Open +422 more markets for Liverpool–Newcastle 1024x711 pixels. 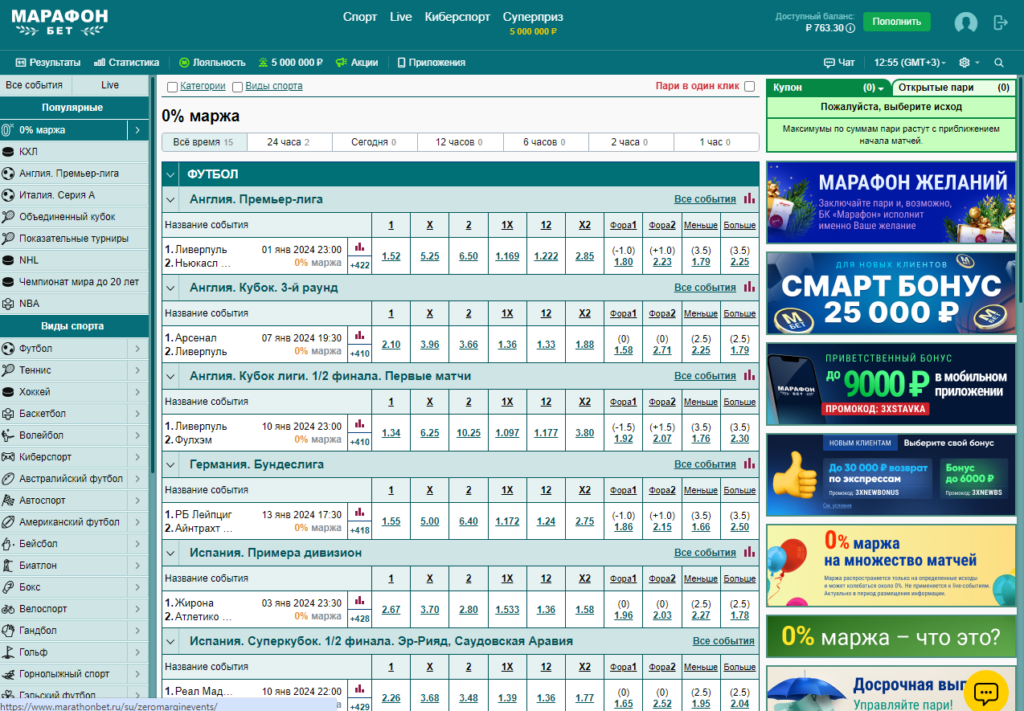tap(360, 265)
